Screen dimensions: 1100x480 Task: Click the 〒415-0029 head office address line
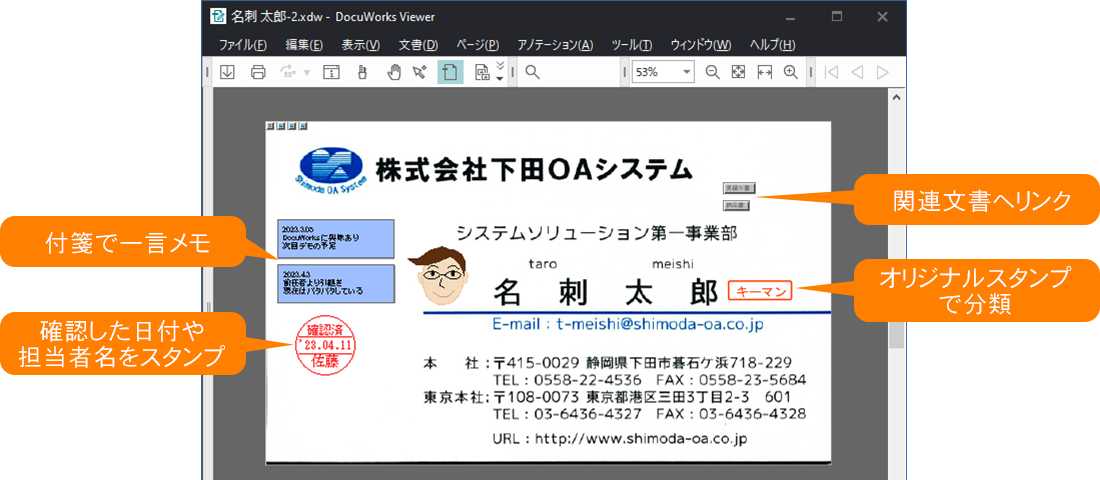(643, 364)
